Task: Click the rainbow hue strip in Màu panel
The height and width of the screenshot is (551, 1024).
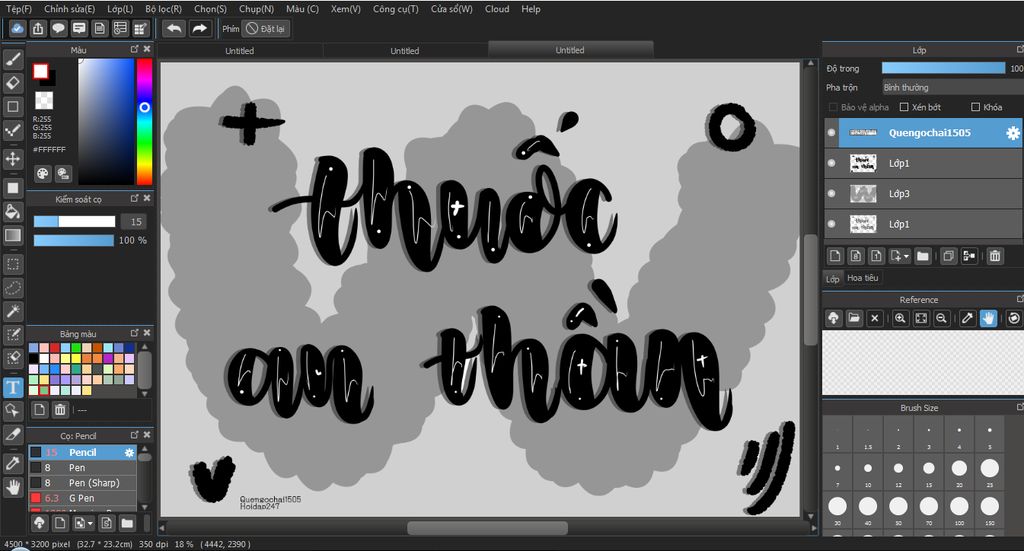Action: 144,121
